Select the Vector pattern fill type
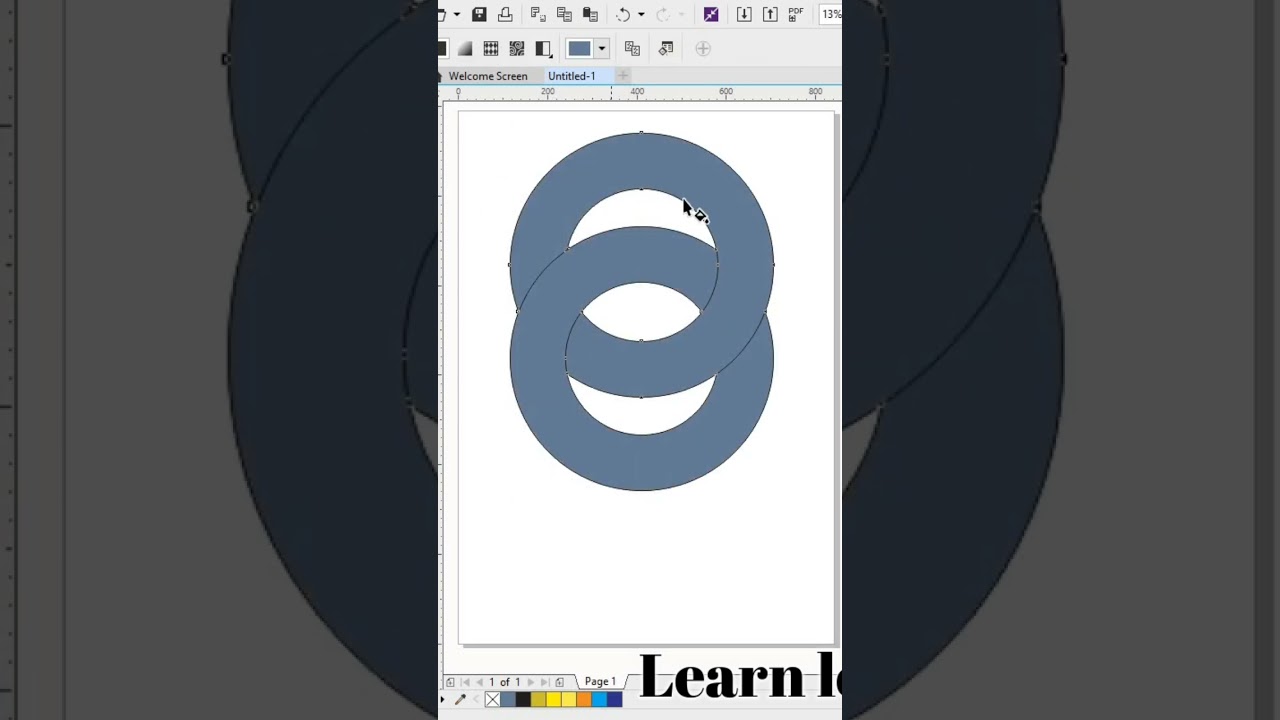Viewport: 1280px width, 720px height. pos(491,48)
